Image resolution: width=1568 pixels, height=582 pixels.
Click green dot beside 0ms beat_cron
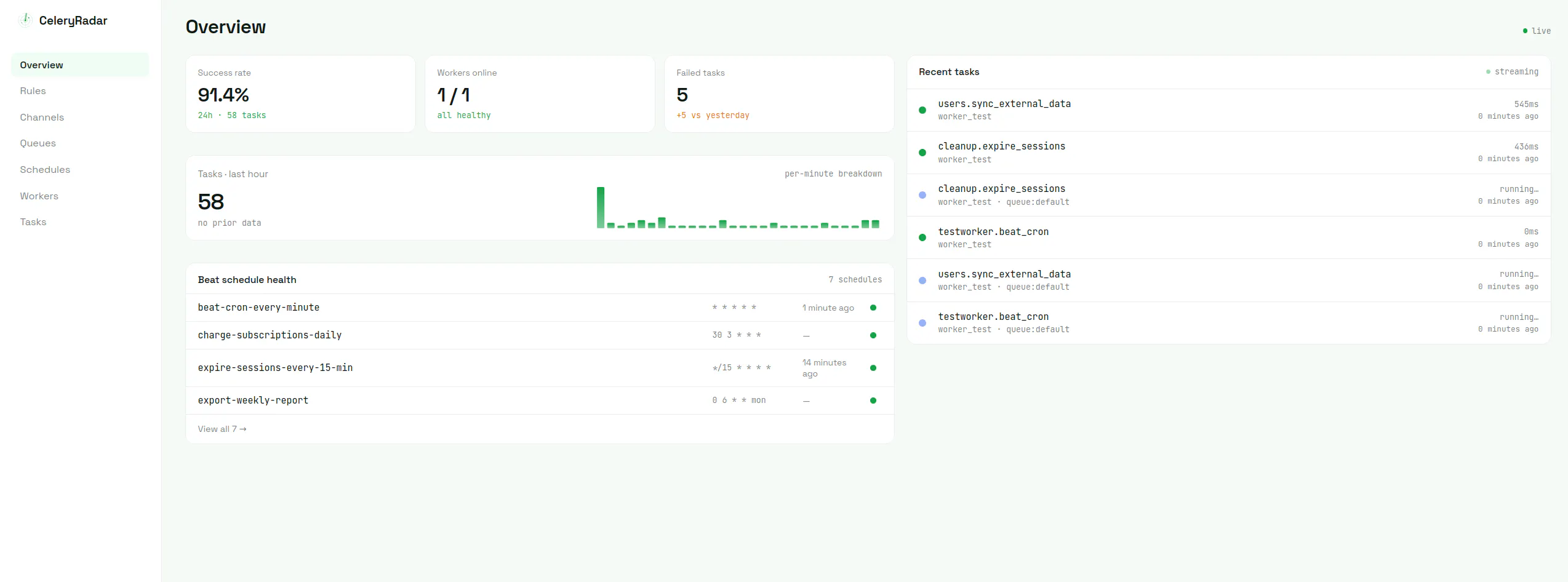pos(922,237)
